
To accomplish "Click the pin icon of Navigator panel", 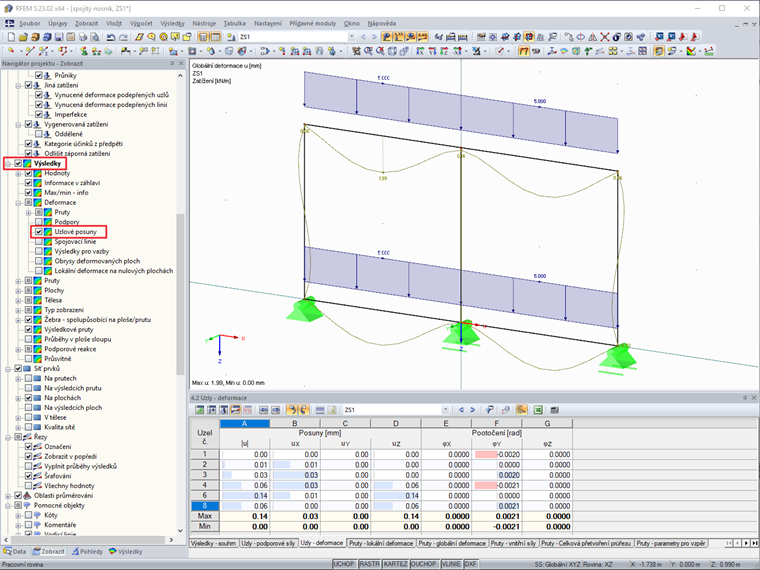I will [172, 63].
